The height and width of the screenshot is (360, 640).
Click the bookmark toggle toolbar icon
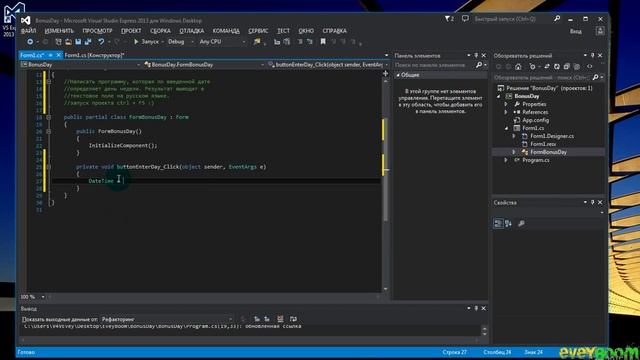tap(323, 42)
